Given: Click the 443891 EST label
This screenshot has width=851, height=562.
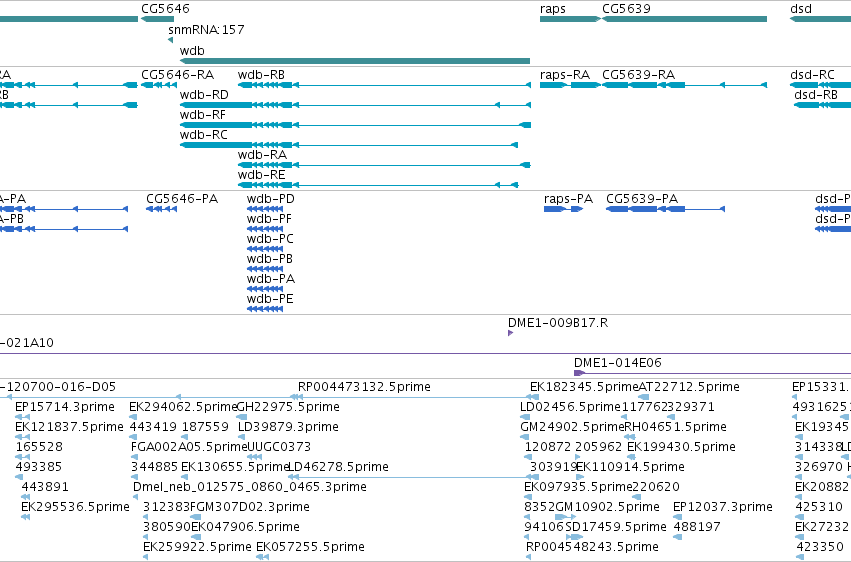Looking at the screenshot, I should 45,487.
